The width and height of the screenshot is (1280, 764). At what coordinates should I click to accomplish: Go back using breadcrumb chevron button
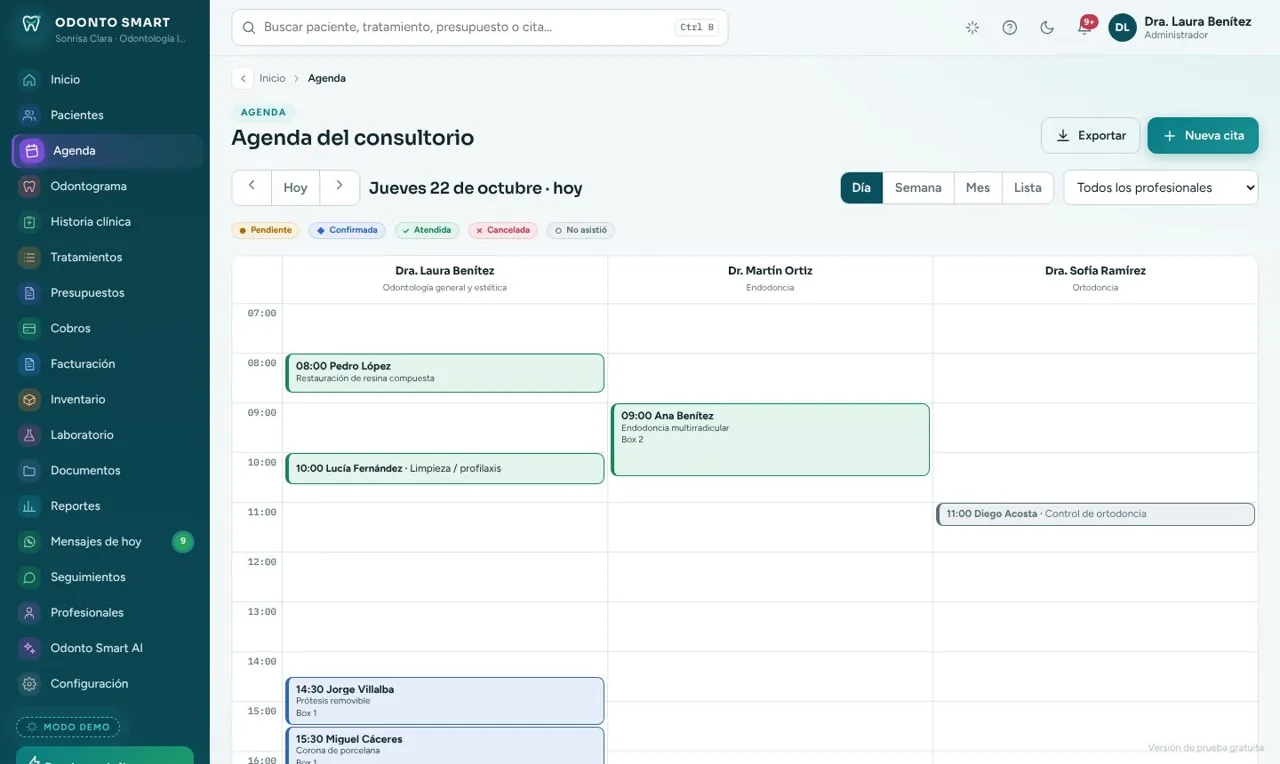click(243, 78)
